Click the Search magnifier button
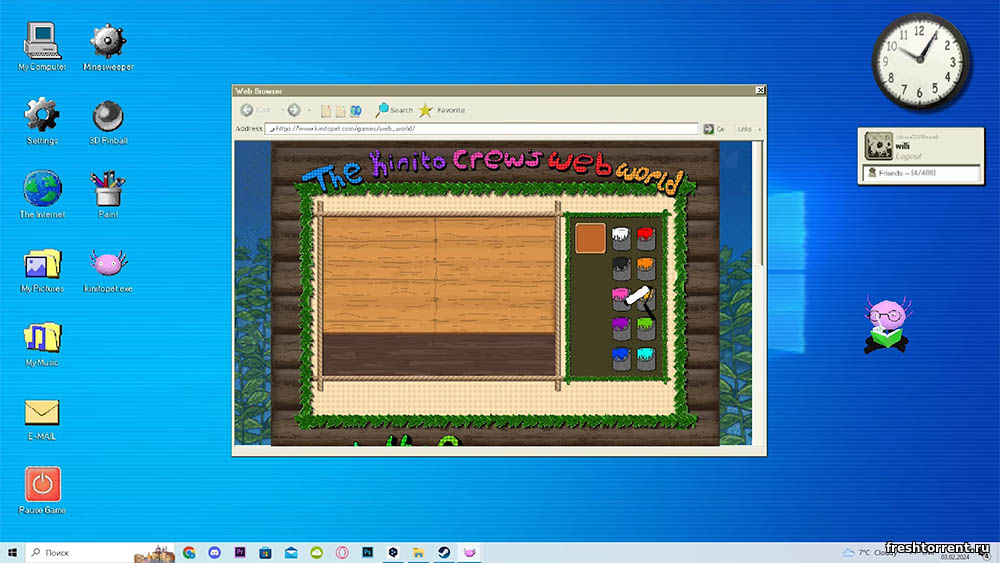Image resolution: width=1000 pixels, height=563 pixels. [394, 110]
